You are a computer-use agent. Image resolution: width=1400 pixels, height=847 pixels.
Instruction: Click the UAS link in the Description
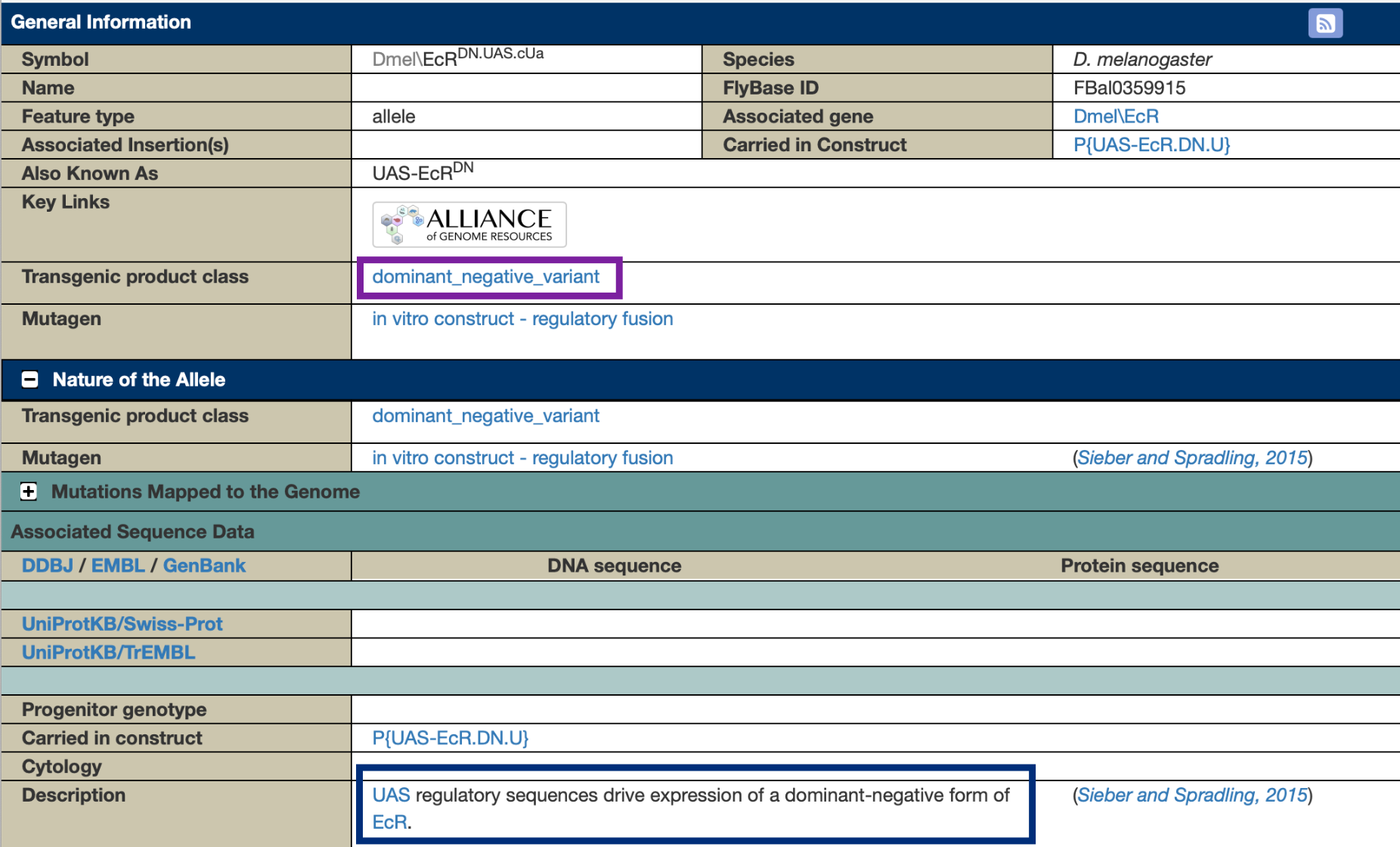(391, 796)
